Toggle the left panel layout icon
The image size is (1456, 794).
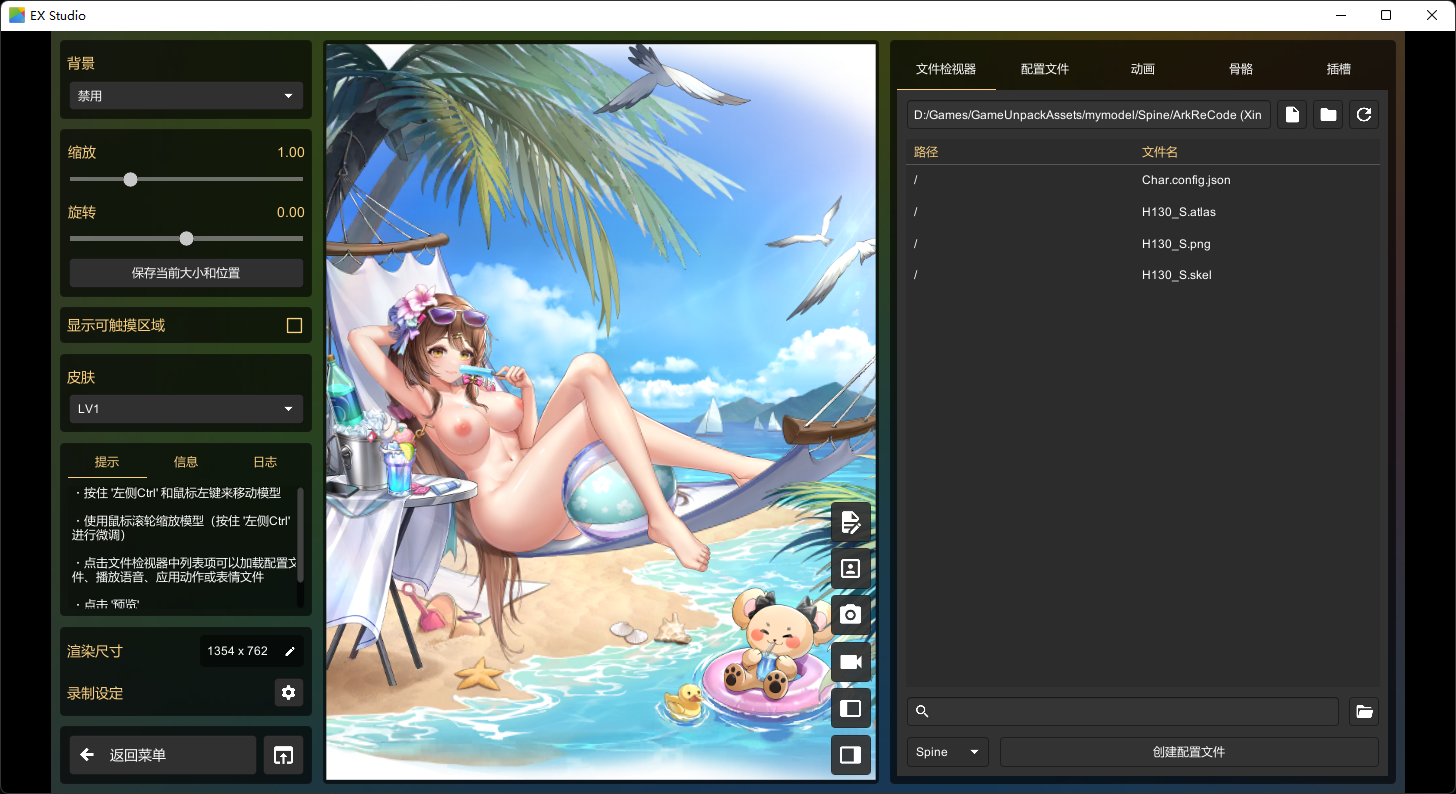click(851, 708)
